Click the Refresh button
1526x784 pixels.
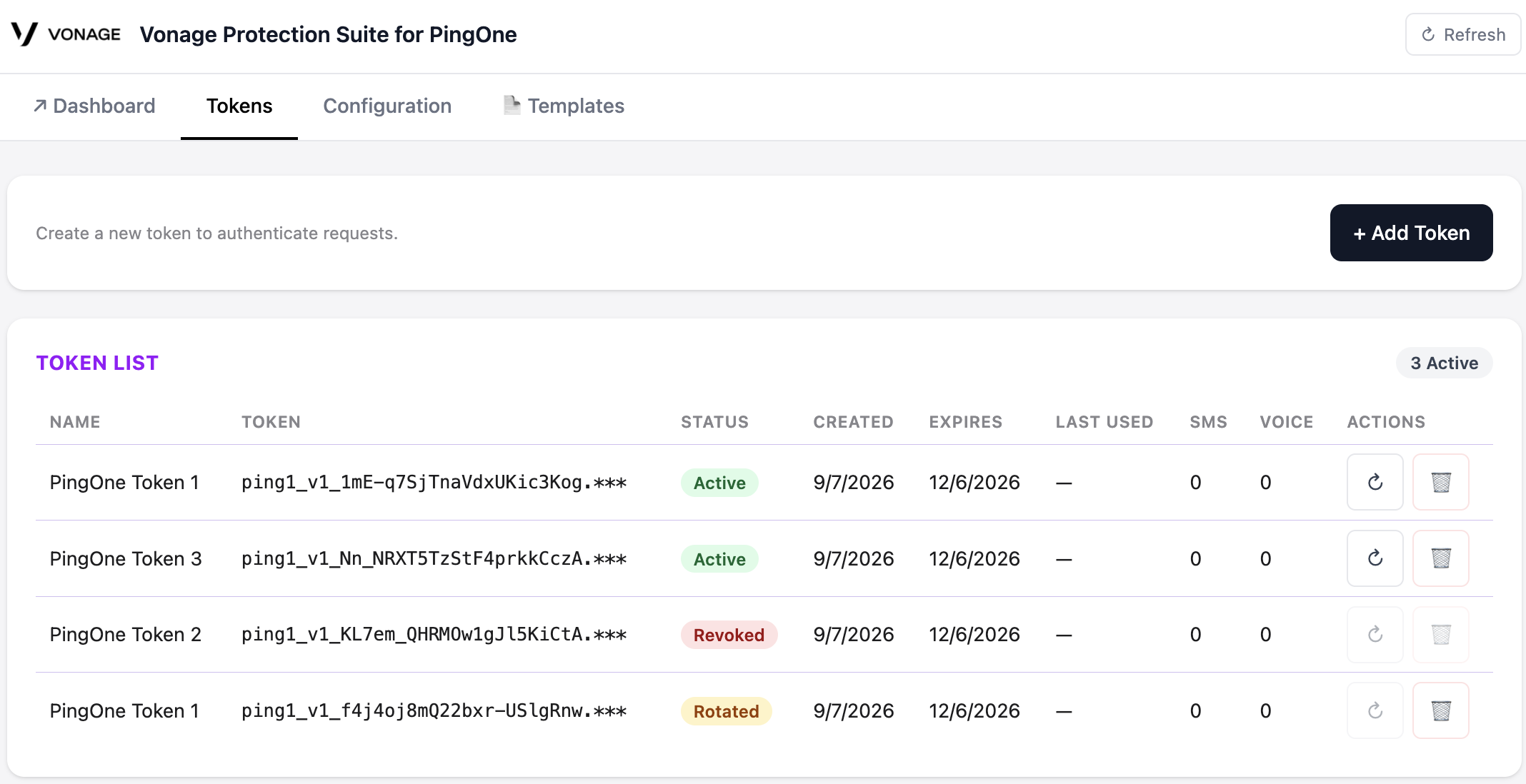[1462, 34]
